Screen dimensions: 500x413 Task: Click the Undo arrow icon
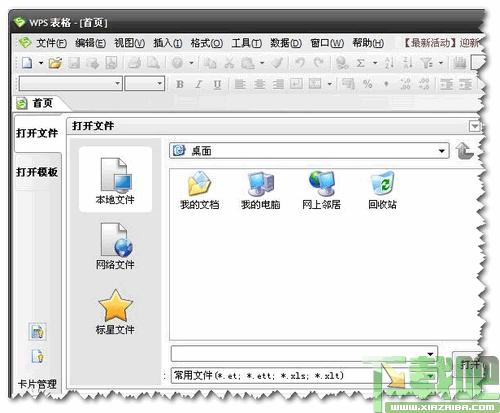pos(300,63)
